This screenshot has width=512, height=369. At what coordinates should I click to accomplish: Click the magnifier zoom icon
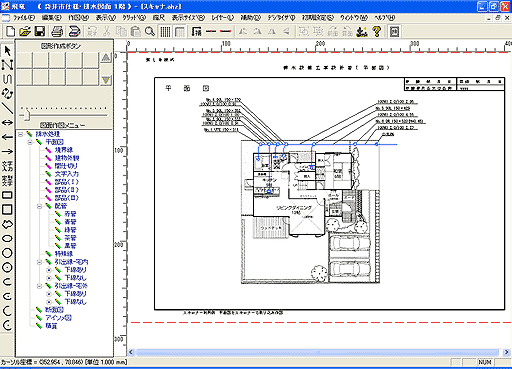coord(150,32)
